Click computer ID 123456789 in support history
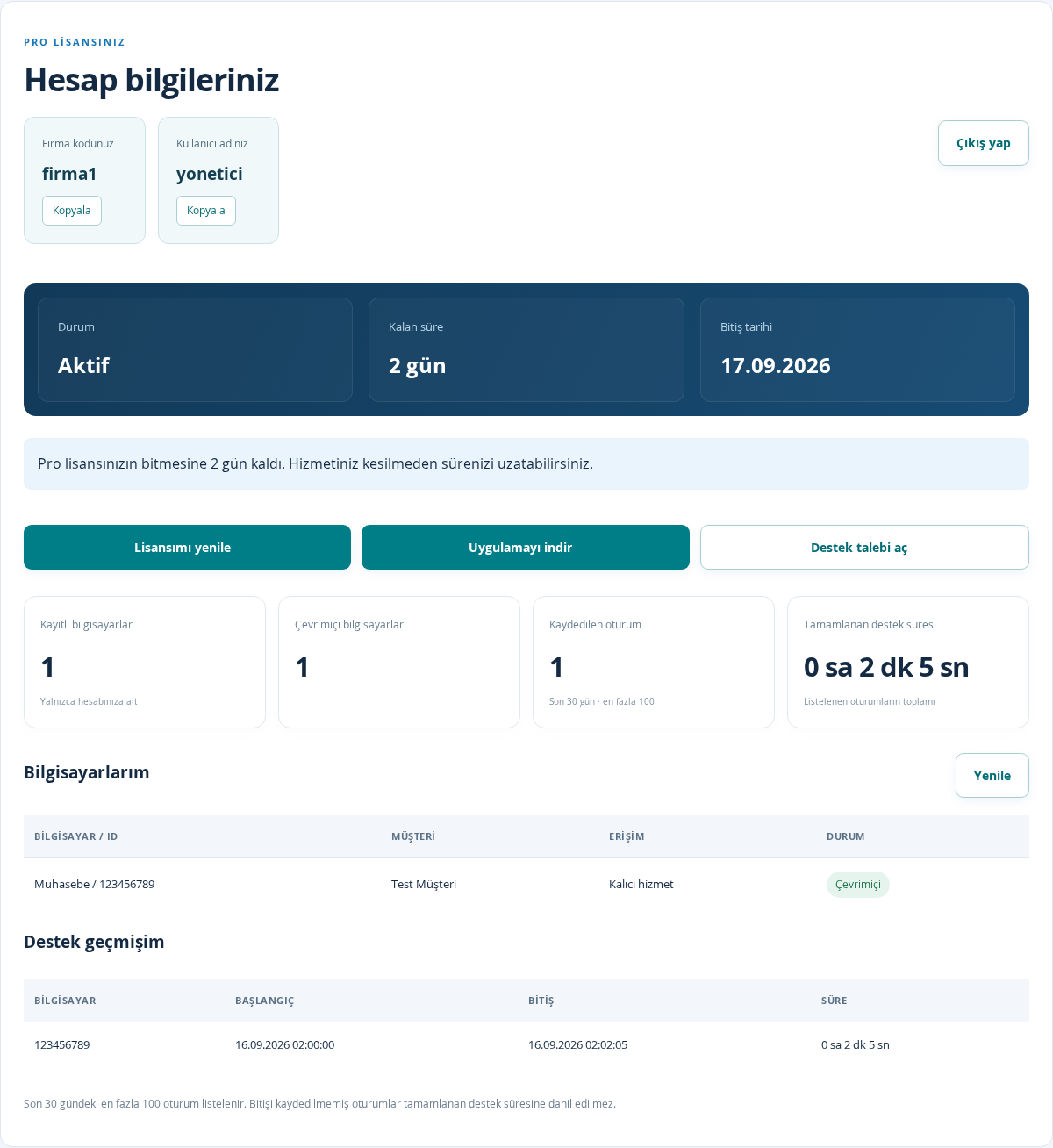This screenshot has height=1148, width=1053. pyautogui.click(x=62, y=1045)
